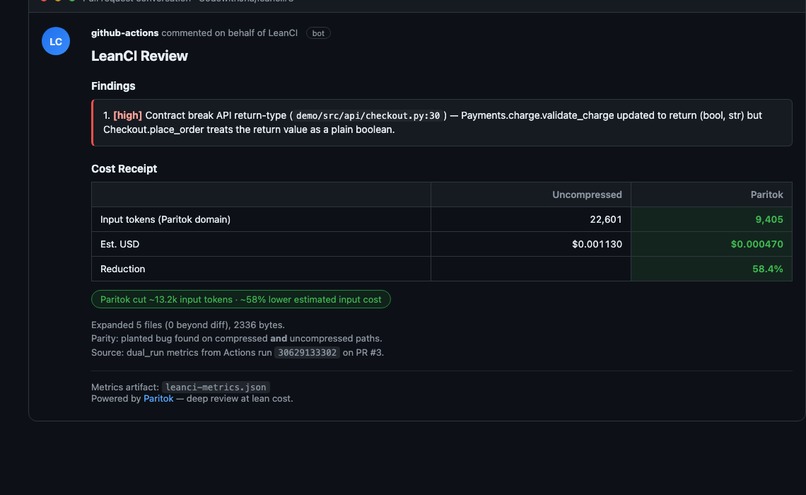Select the Findings heading
The height and width of the screenshot is (495, 806).
[x=113, y=86]
